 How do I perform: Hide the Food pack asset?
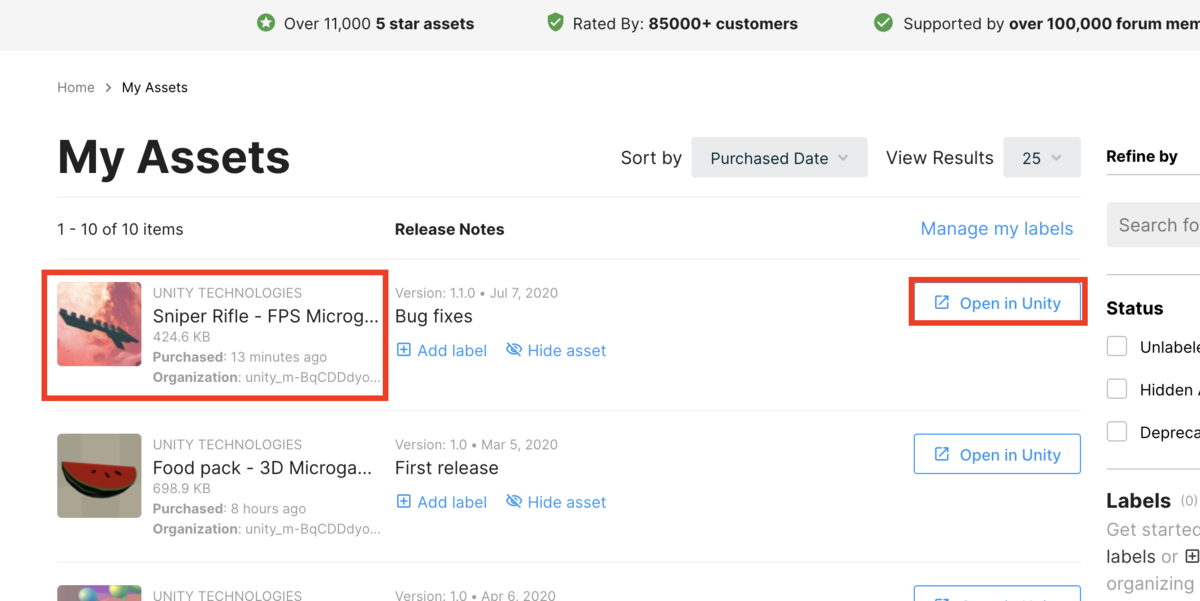[556, 502]
